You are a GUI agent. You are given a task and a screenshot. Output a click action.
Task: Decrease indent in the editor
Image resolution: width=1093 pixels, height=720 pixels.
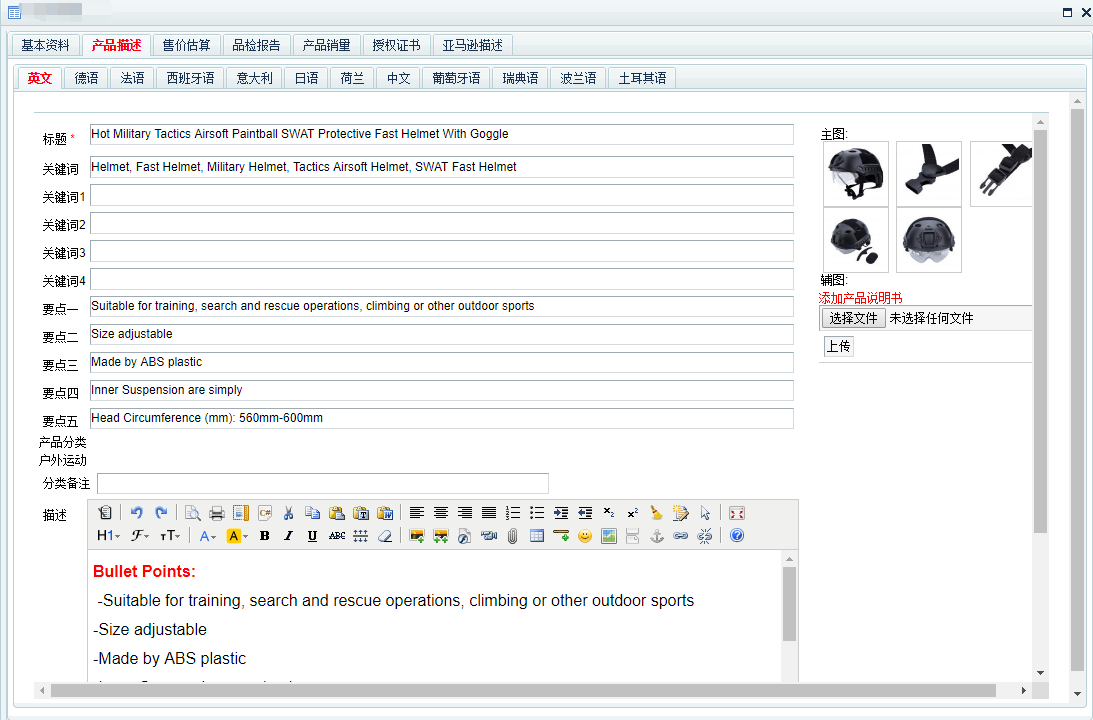[586, 513]
